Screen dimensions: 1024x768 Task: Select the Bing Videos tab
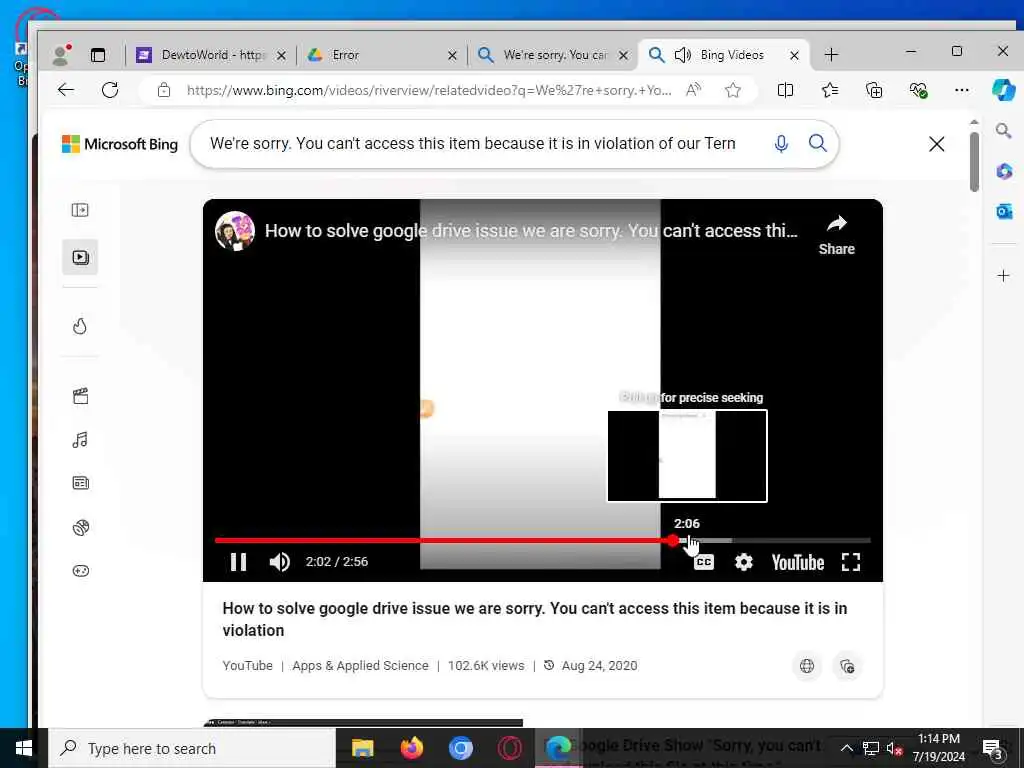(724, 55)
